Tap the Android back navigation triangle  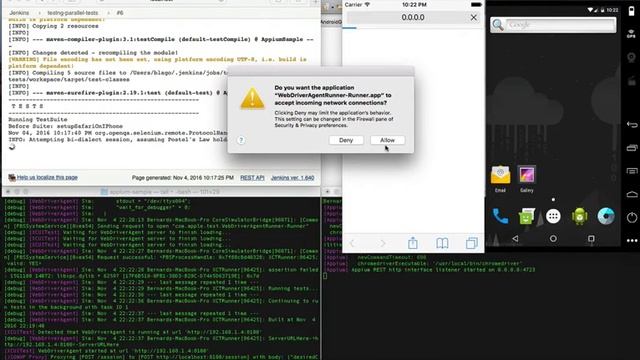coord(515,238)
